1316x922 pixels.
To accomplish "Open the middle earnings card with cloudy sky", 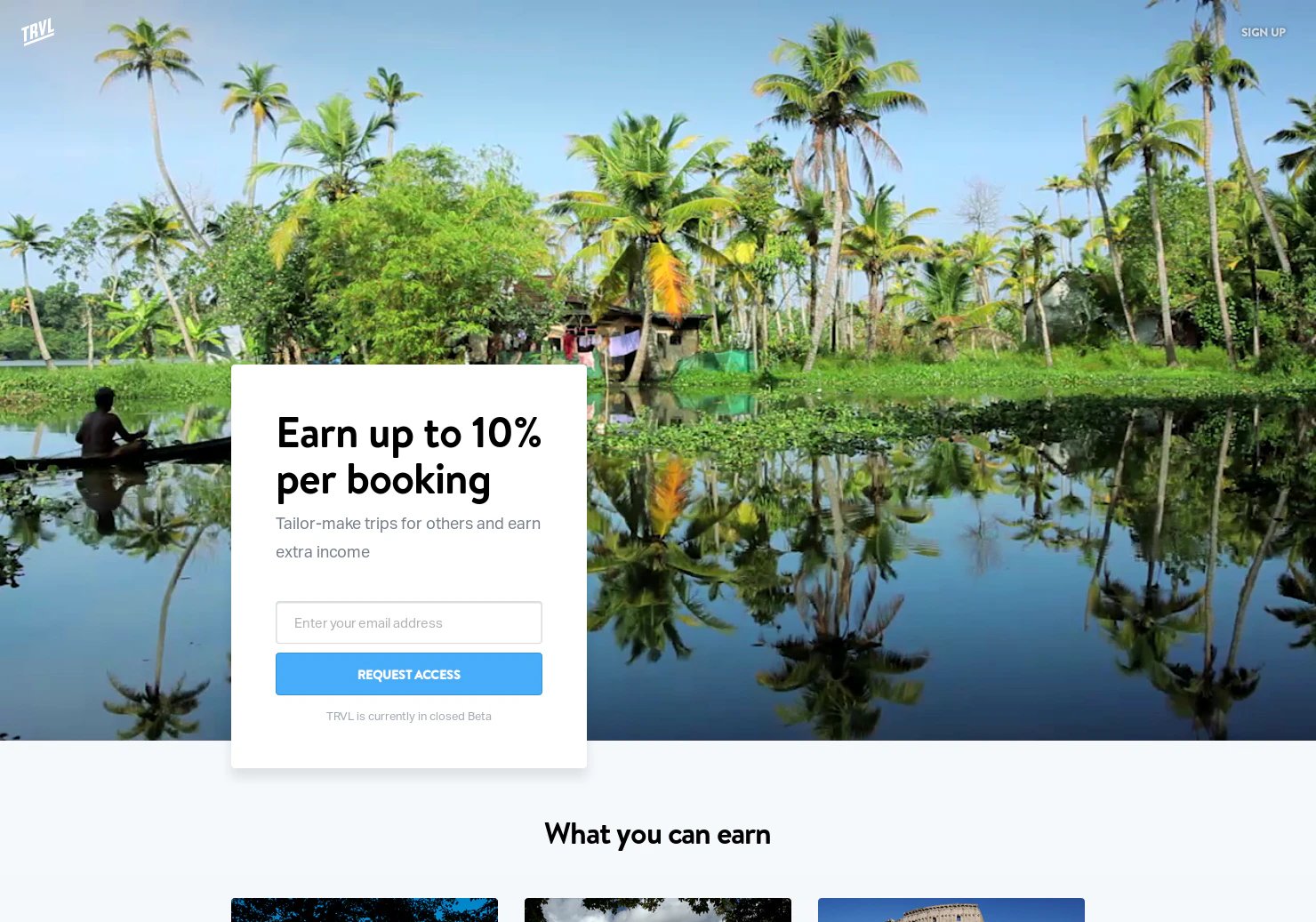I will [x=658, y=910].
